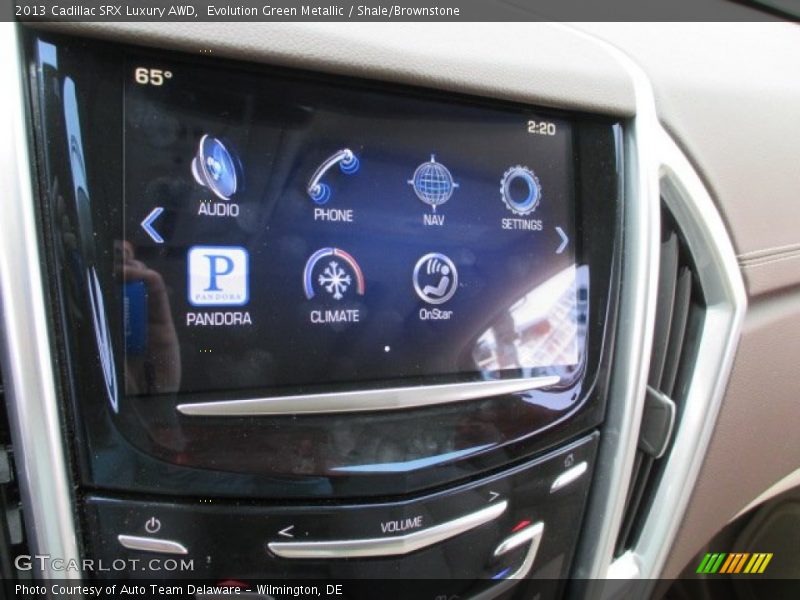Open the Climate control icon
The width and height of the screenshot is (800, 600).
[334, 274]
